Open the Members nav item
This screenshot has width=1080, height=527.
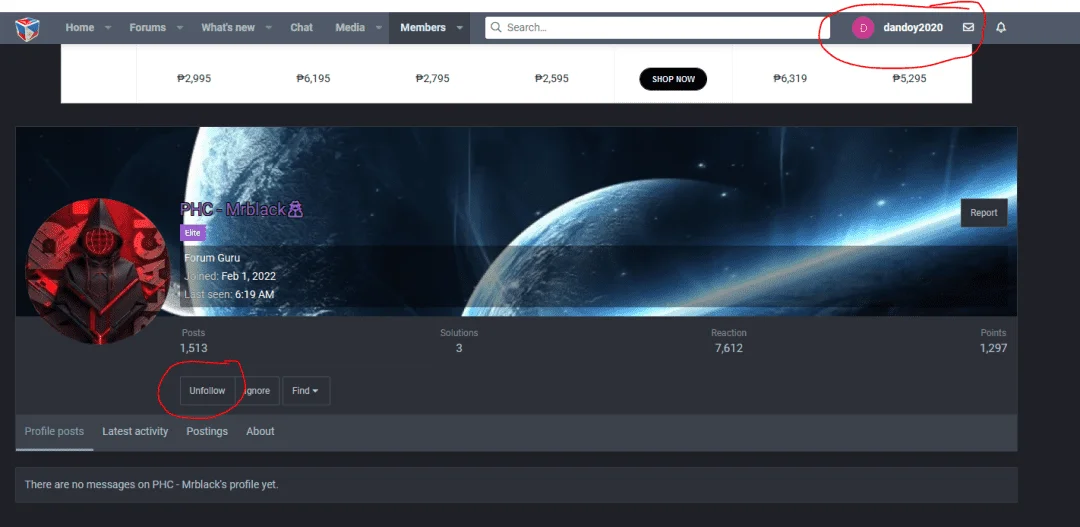(423, 28)
